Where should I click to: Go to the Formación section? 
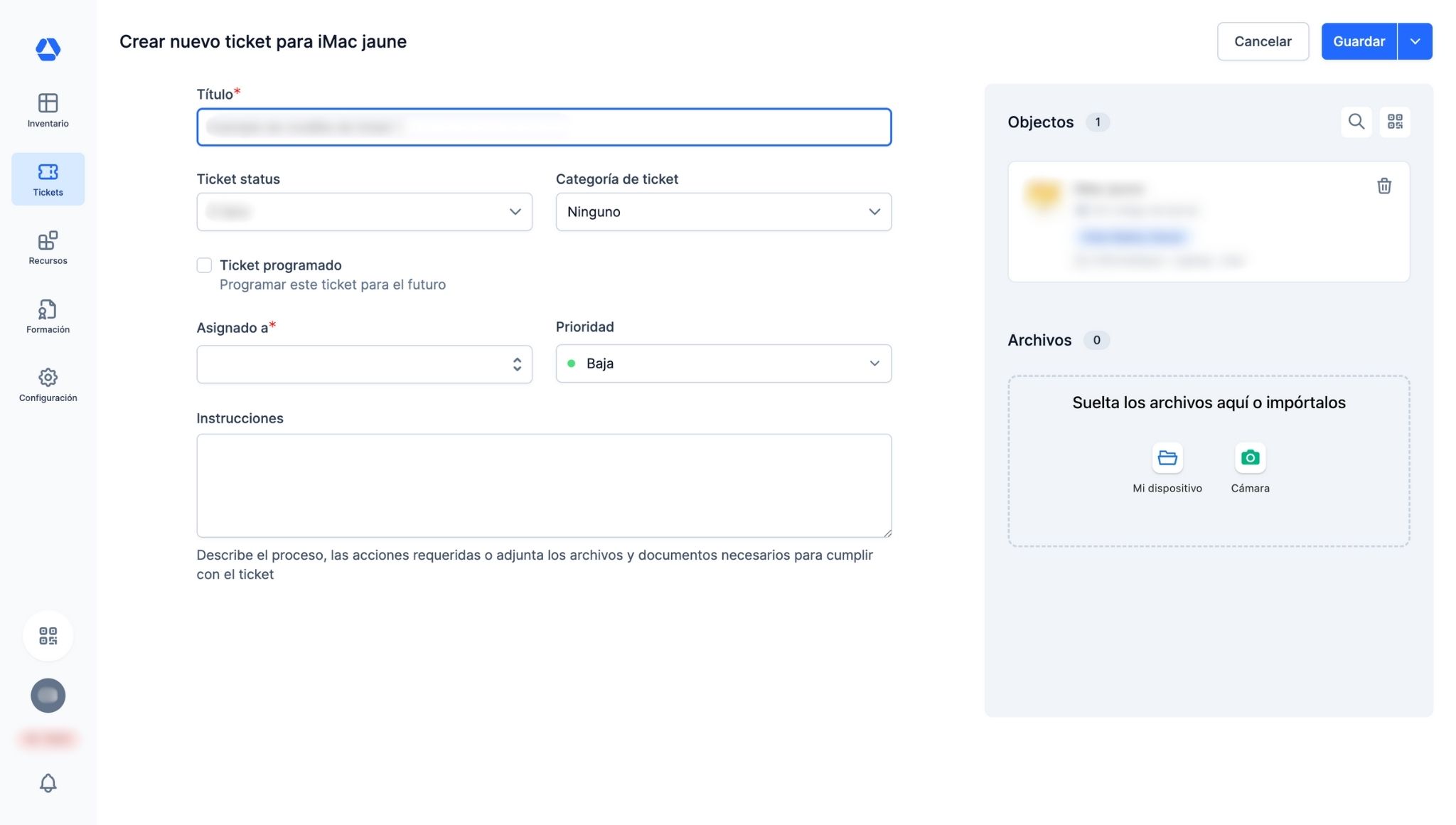point(48,316)
